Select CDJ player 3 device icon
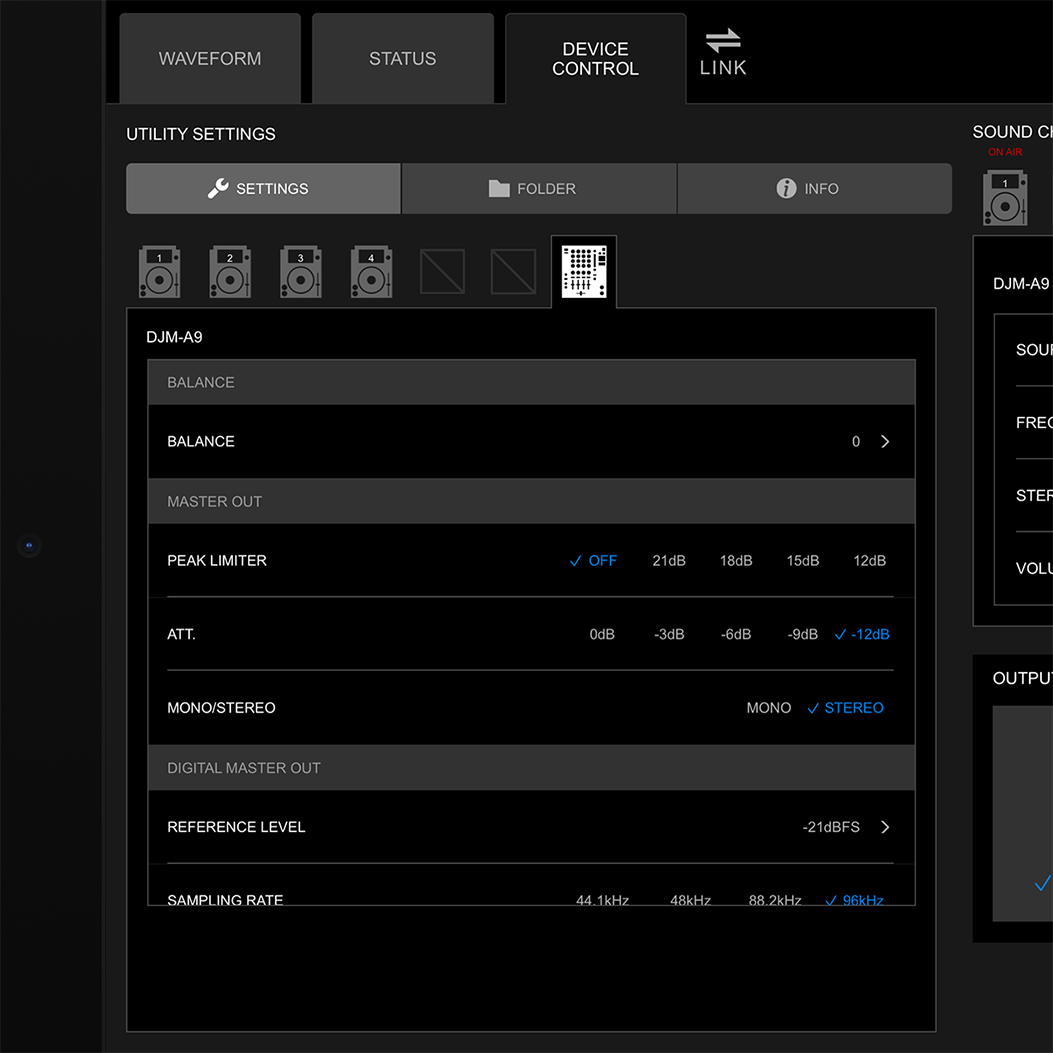Screen dimensions: 1053x1053 pos(301,272)
